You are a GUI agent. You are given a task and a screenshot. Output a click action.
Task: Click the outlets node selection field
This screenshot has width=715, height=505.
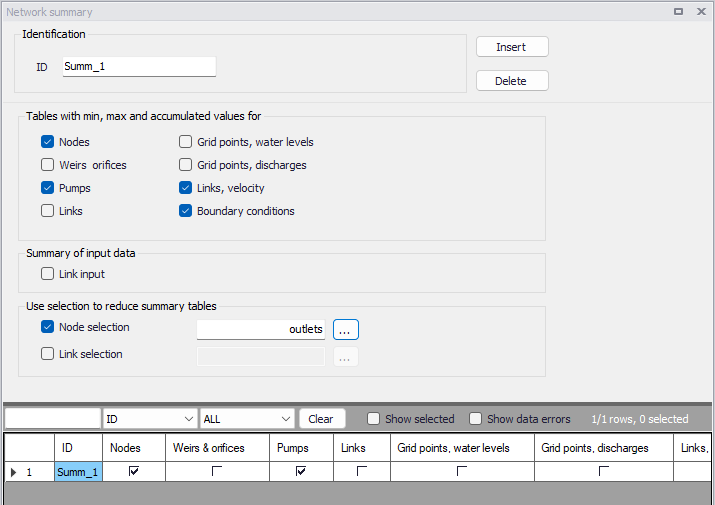261,329
